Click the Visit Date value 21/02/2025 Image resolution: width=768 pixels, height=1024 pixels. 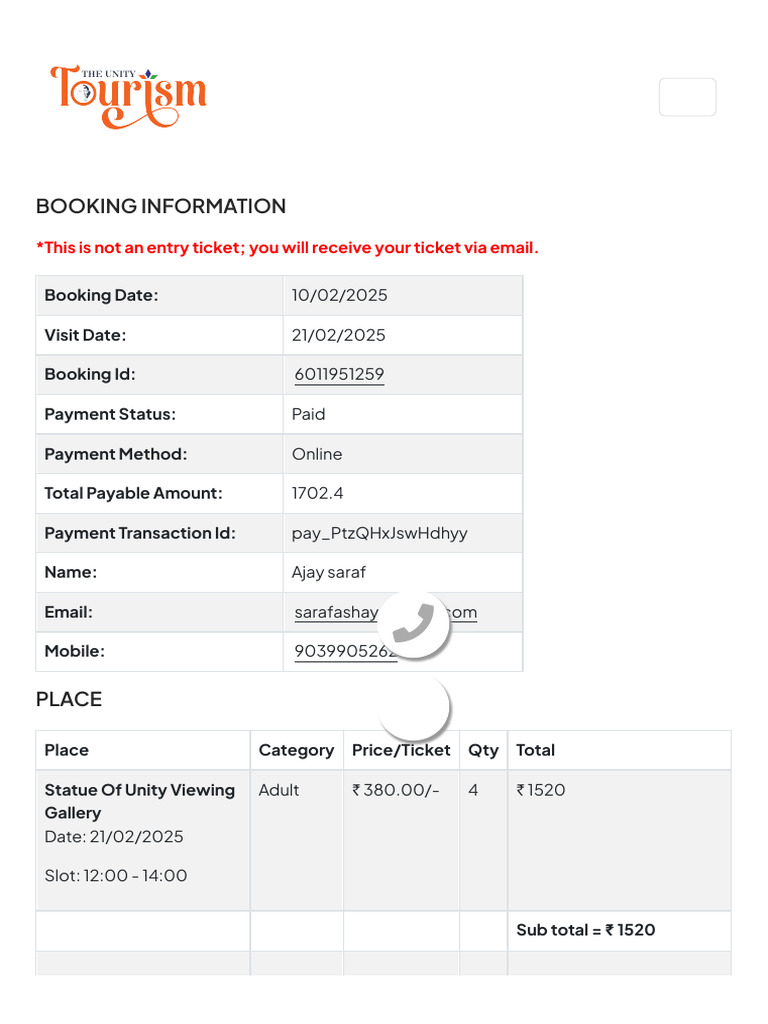click(338, 335)
